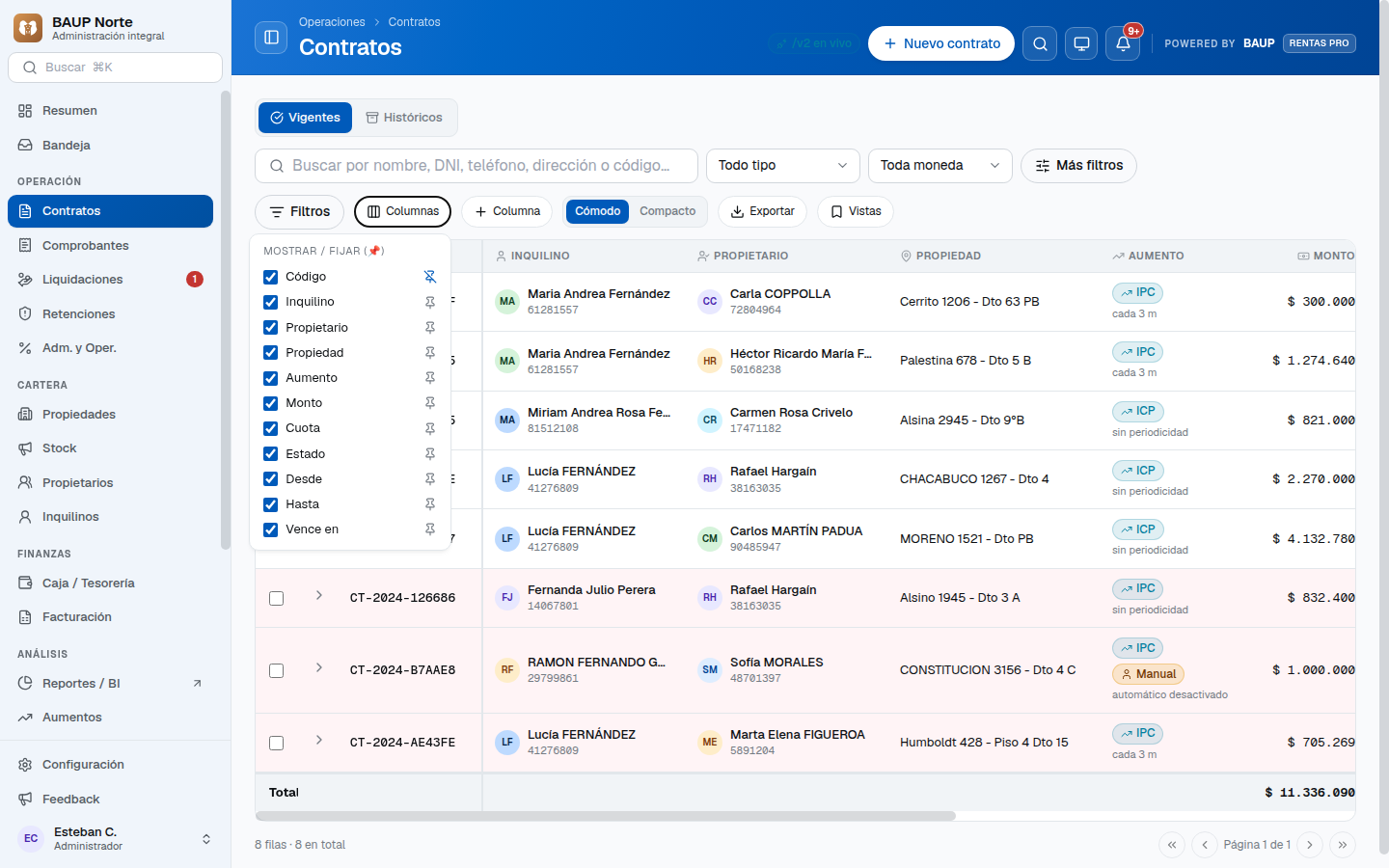Pin the Estado column
The height and width of the screenshot is (868, 1389).
tap(430, 454)
